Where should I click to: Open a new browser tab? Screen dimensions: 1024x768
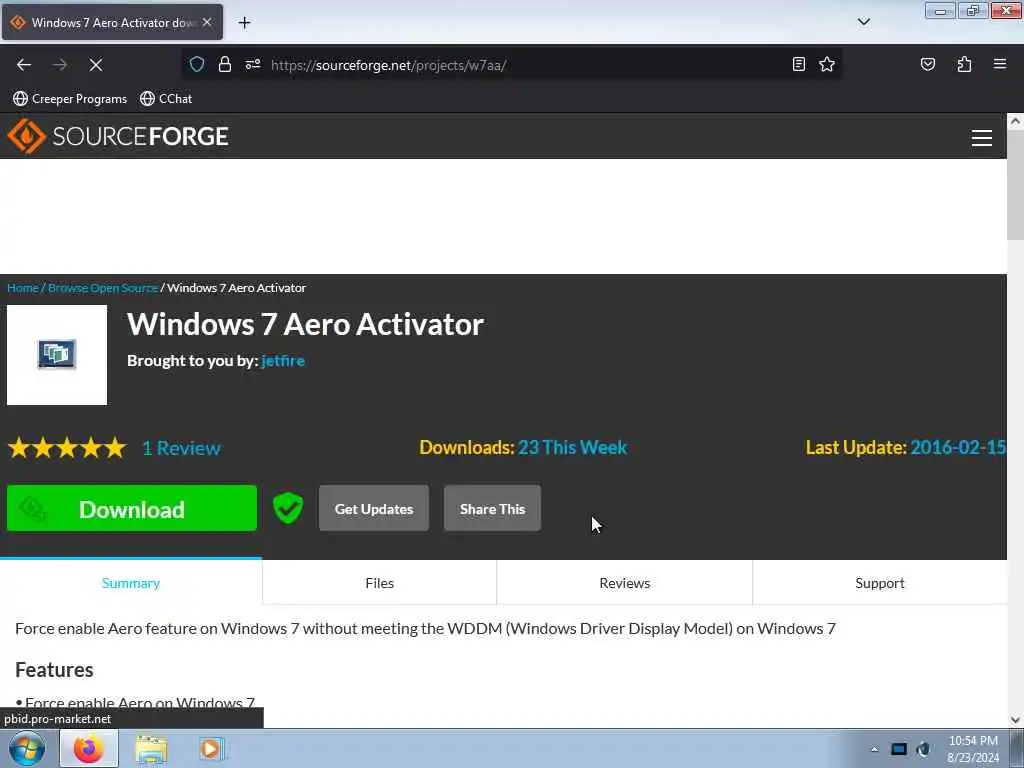[x=244, y=23]
